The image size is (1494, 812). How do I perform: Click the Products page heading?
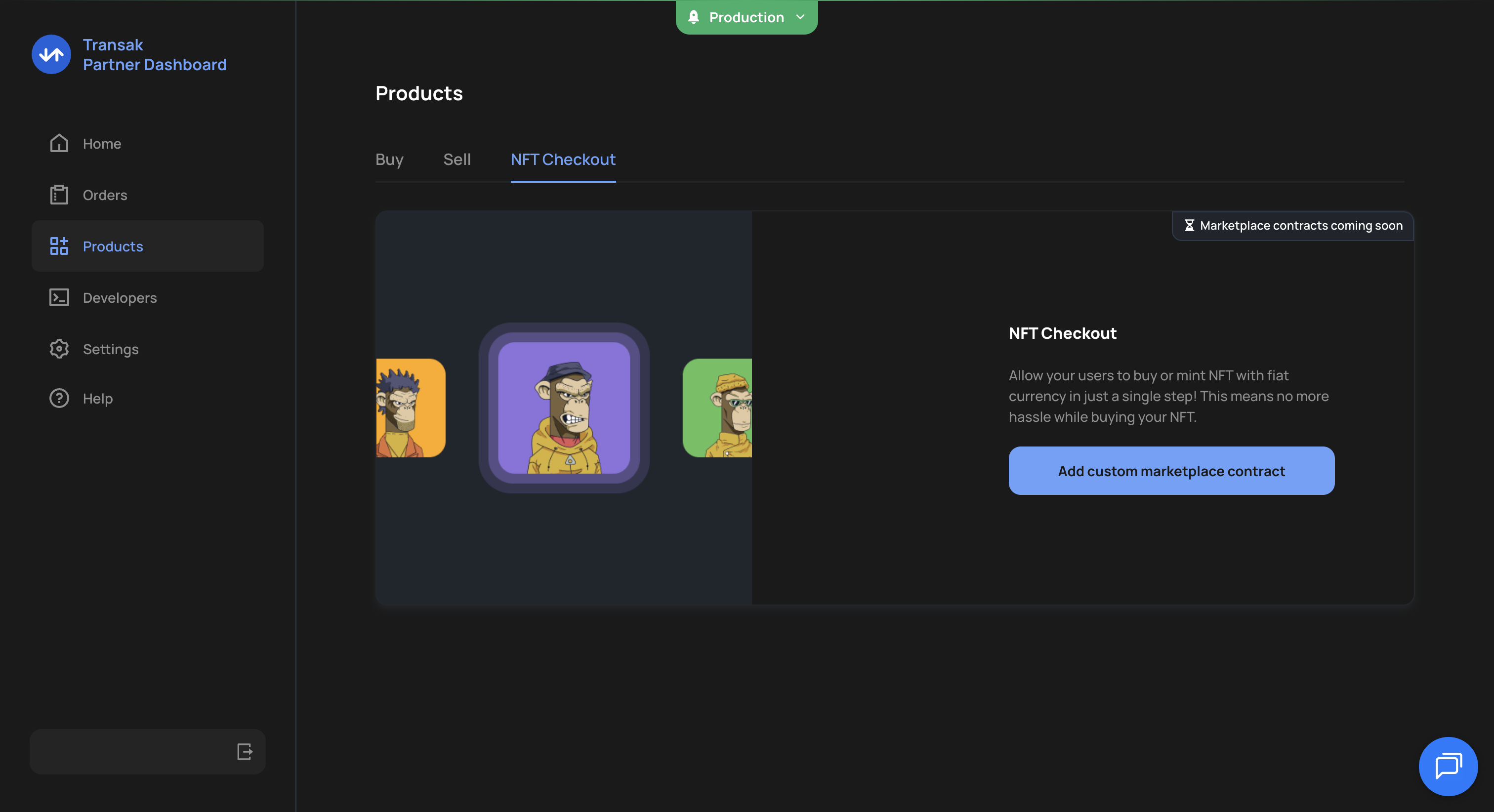[x=419, y=93]
